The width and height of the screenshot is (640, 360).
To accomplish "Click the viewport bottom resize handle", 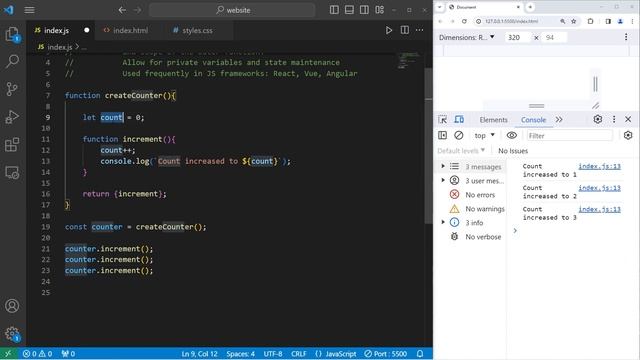I will click(x=536, y=106).
